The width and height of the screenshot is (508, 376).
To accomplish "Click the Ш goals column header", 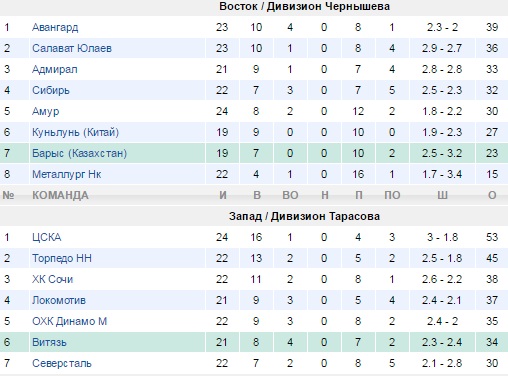I will pos(442,195).
